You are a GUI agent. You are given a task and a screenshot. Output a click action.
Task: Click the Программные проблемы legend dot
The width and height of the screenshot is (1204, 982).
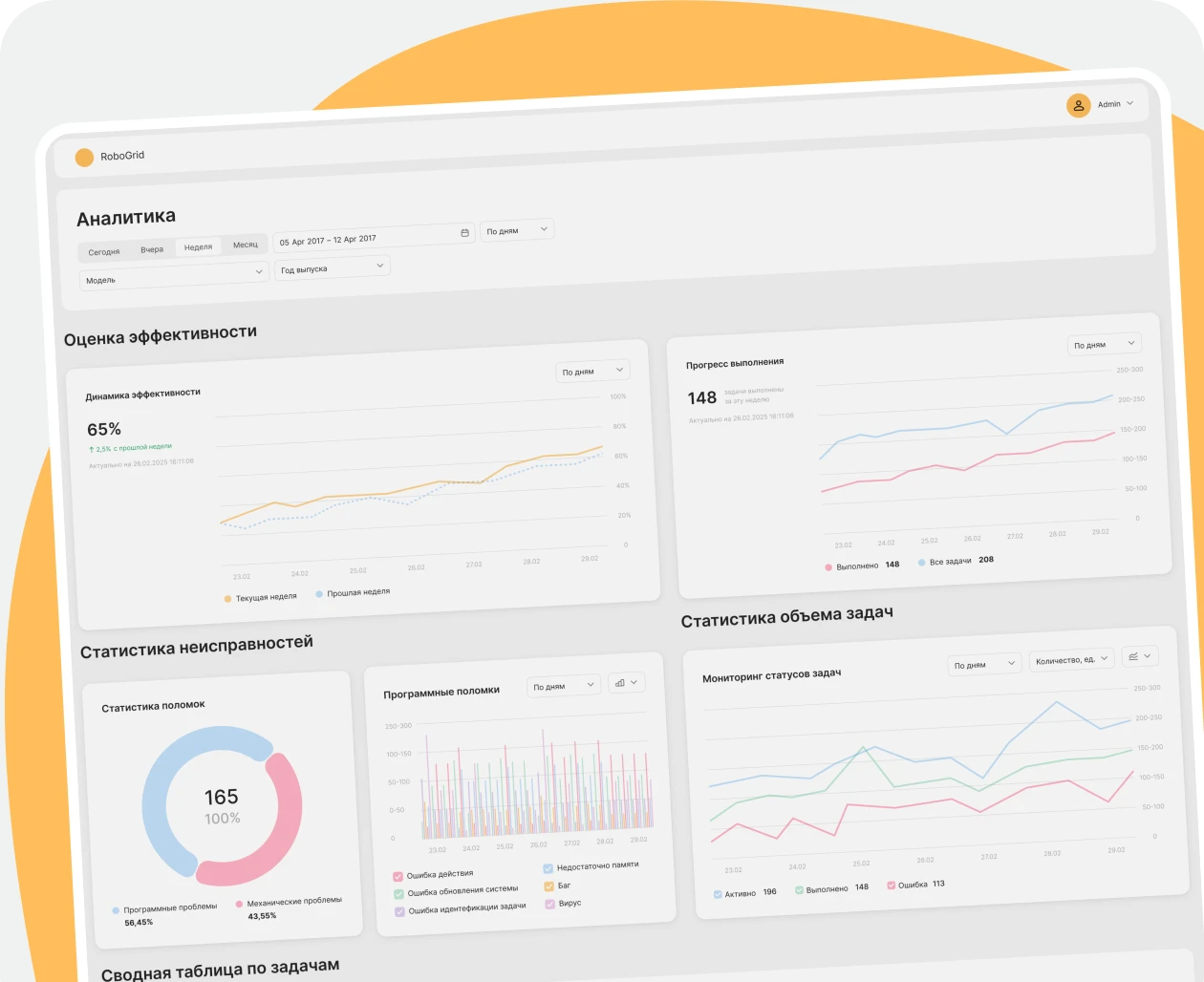(x=116, y=911)
